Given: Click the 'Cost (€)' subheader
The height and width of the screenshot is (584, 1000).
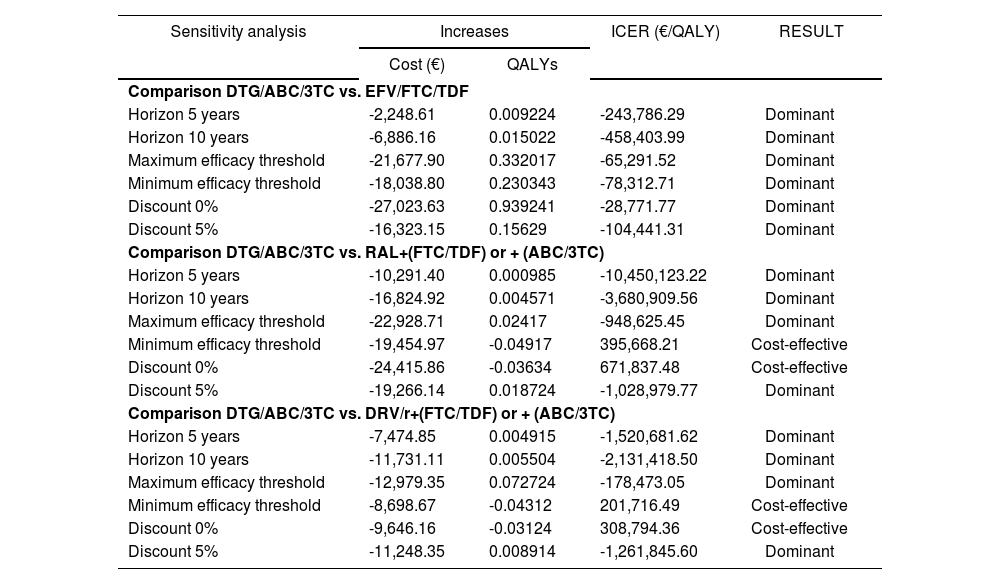Looking at the screenshot, I should (417, 65).
